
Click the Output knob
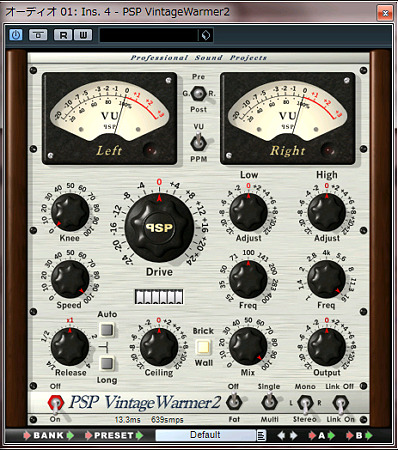coord(327,346)
